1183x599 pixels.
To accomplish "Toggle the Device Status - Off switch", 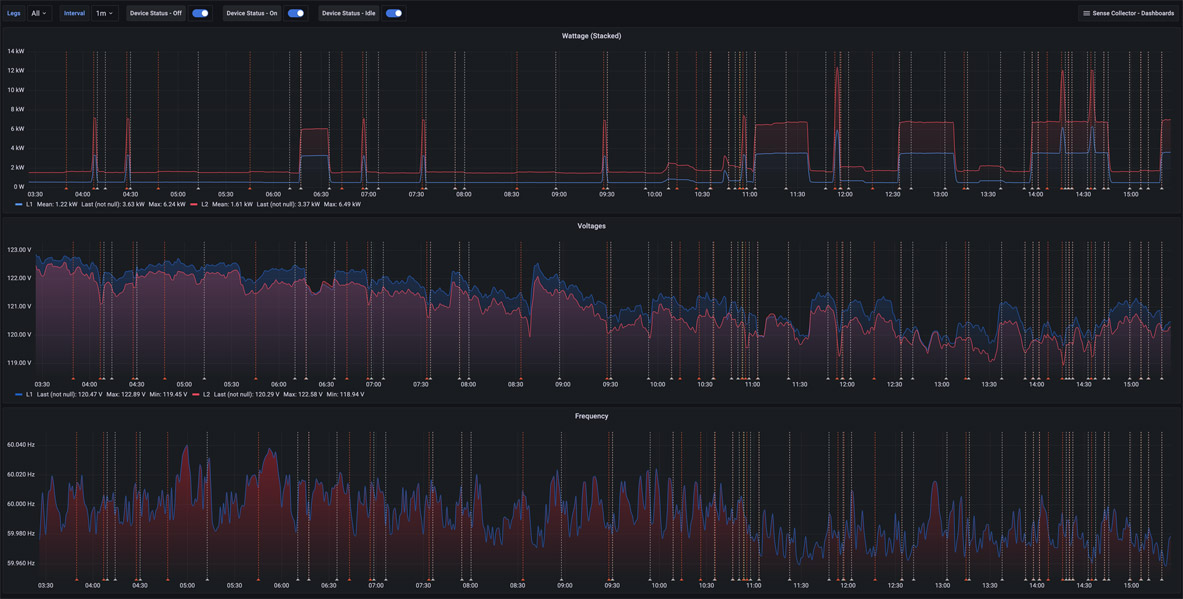I will [x=200, y=13].
